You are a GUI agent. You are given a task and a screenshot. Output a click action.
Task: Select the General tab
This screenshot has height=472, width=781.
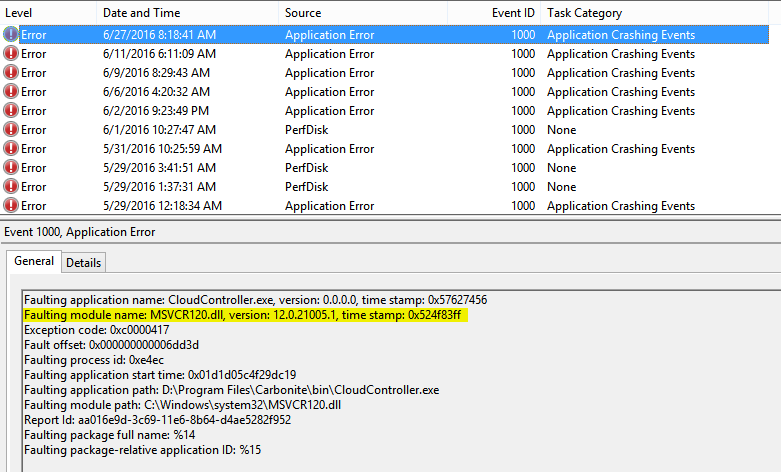coord(34,262)
